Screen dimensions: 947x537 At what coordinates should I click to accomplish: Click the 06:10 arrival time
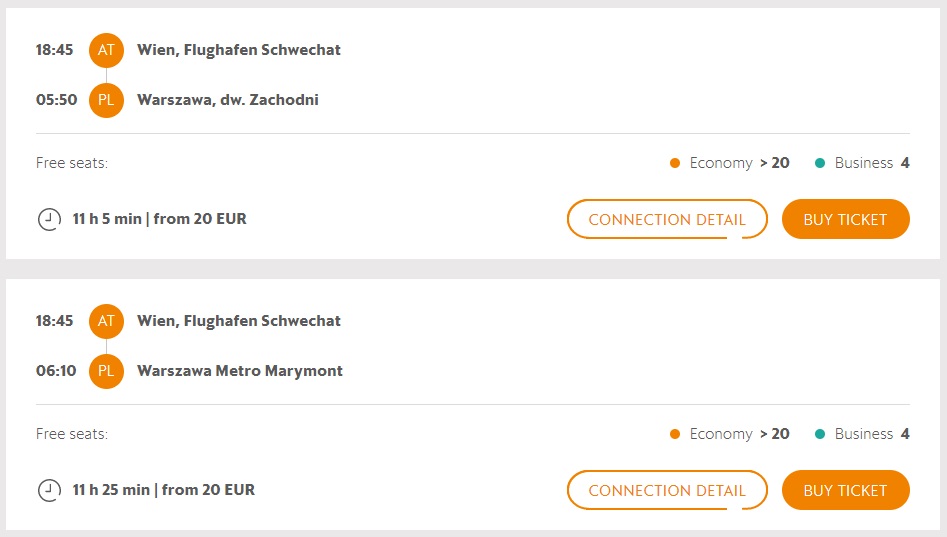[56, 371]
